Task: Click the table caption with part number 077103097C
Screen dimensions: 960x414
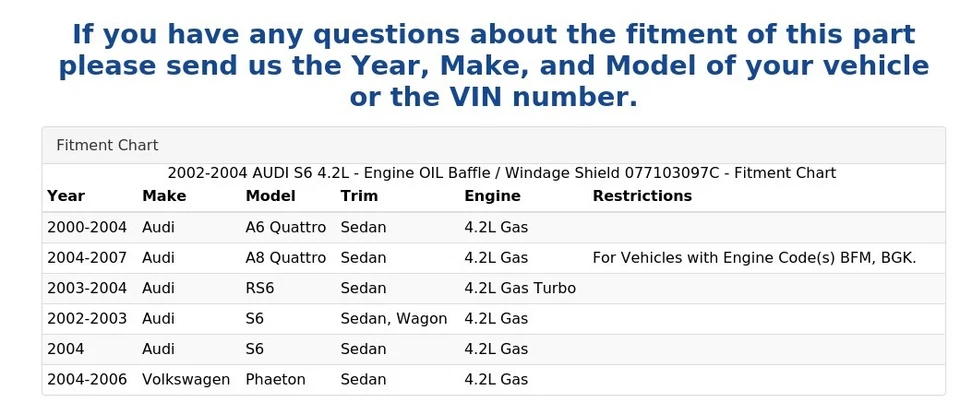Action: (501, 173)
